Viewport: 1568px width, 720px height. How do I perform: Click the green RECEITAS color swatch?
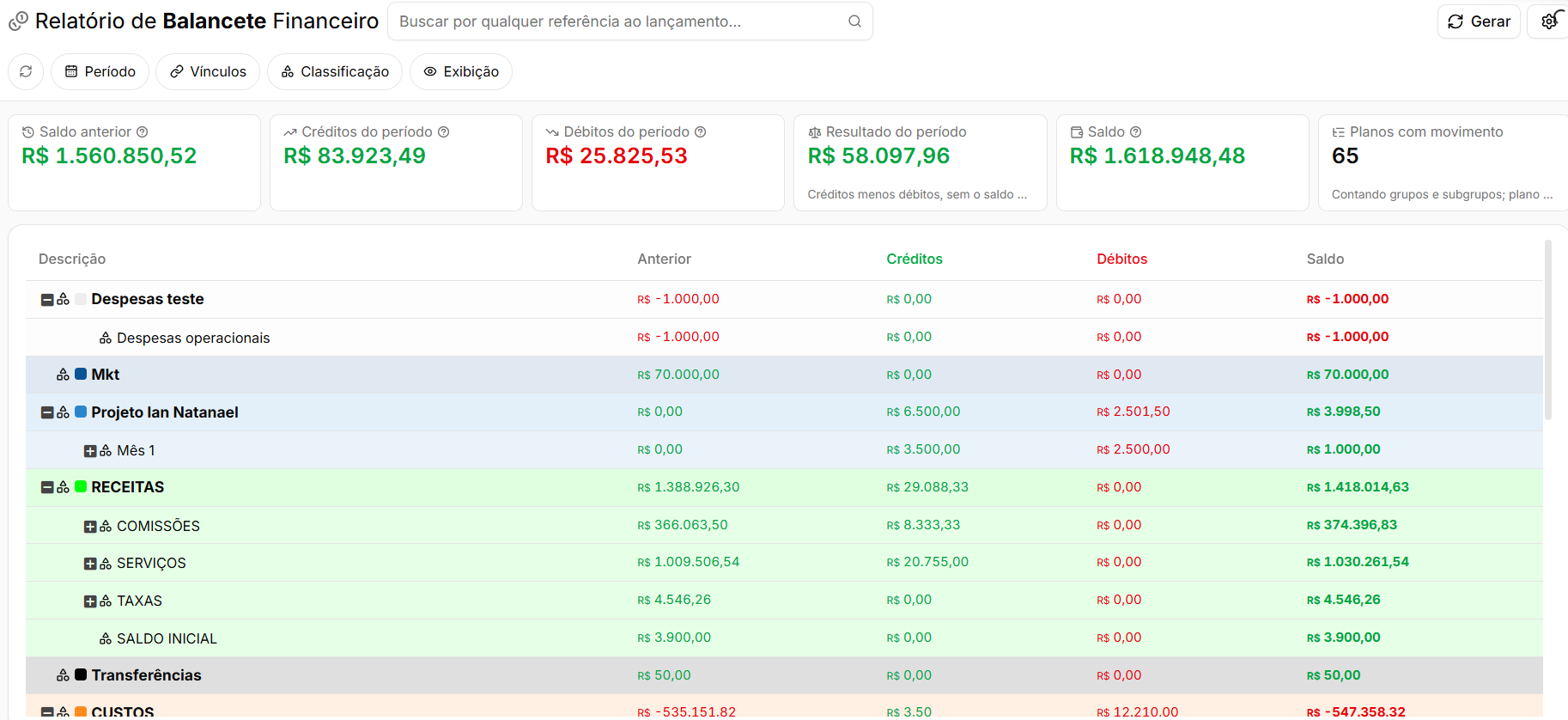pos(81,486)
